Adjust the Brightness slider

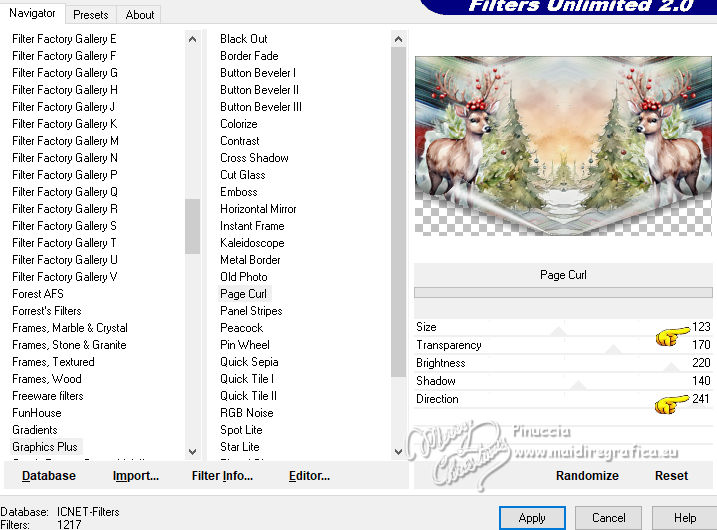pyautogui.click(x=671, y=367)
